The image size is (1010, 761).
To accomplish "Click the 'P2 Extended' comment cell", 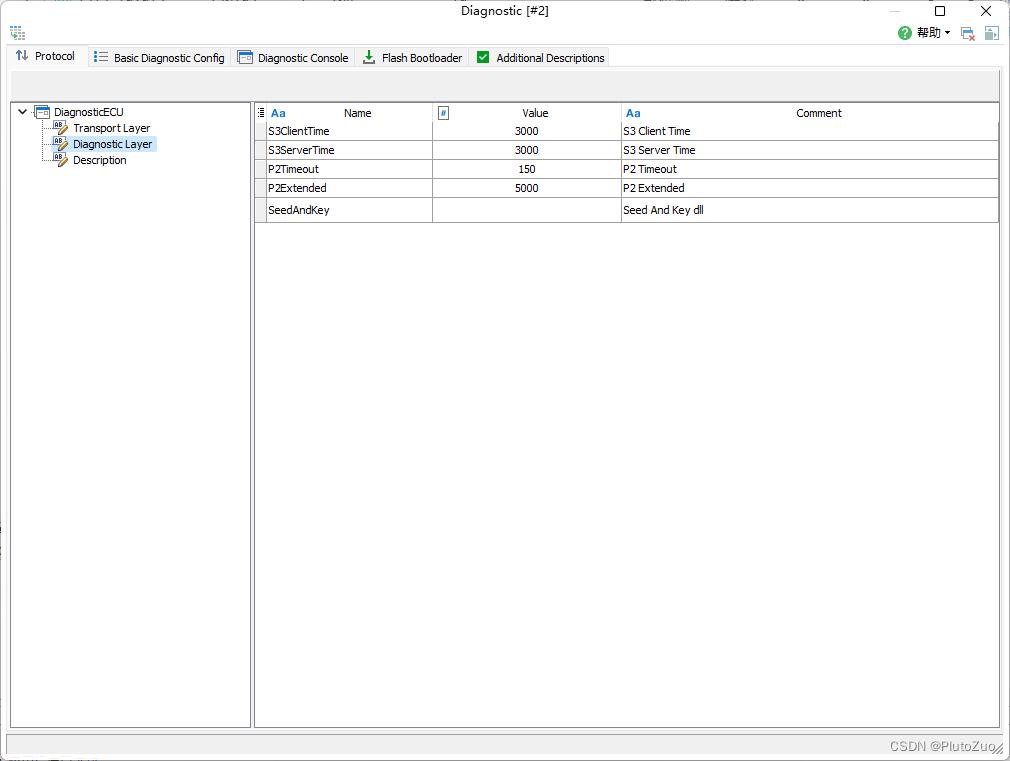I will [x=810, y=188].
